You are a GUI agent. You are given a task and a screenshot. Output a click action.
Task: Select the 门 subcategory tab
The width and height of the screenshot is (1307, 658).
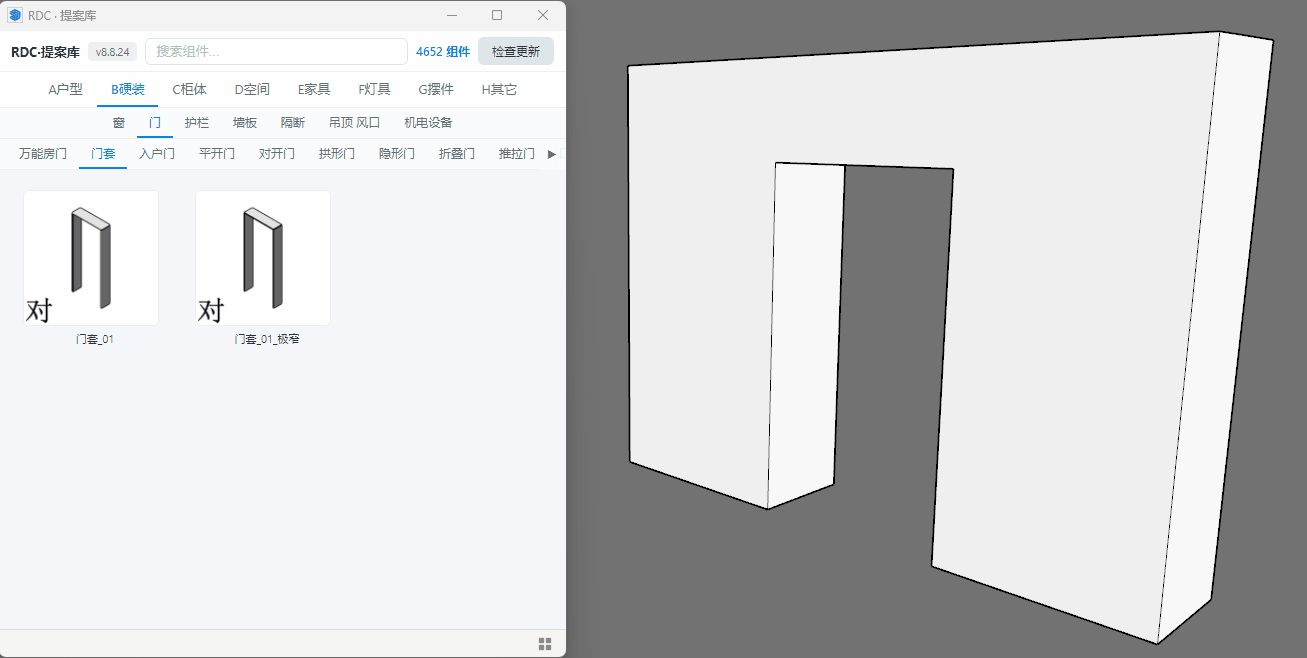coord(155,123)
